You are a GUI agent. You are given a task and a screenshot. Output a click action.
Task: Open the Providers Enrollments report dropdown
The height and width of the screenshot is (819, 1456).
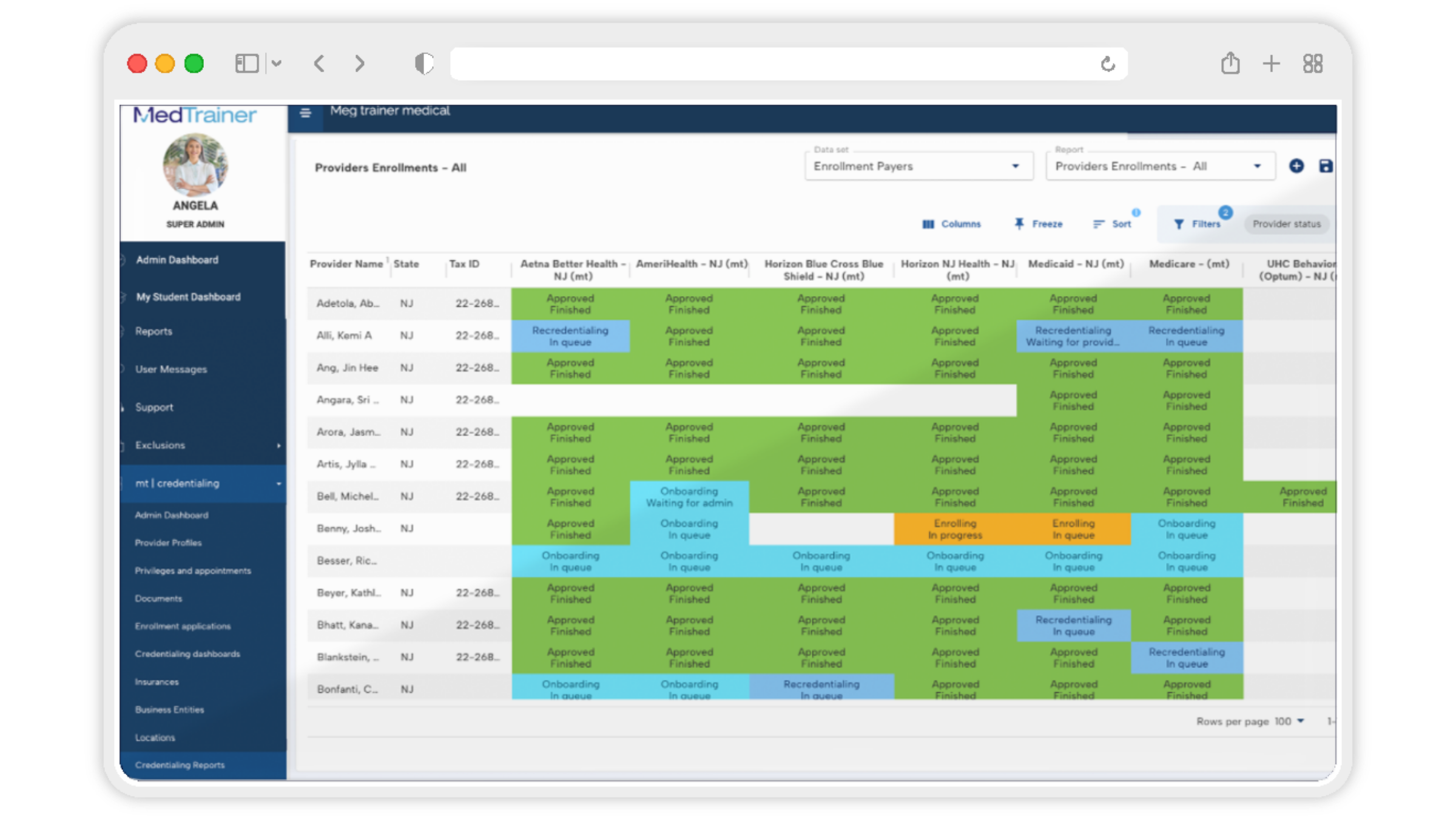[x=1159, y=166]
